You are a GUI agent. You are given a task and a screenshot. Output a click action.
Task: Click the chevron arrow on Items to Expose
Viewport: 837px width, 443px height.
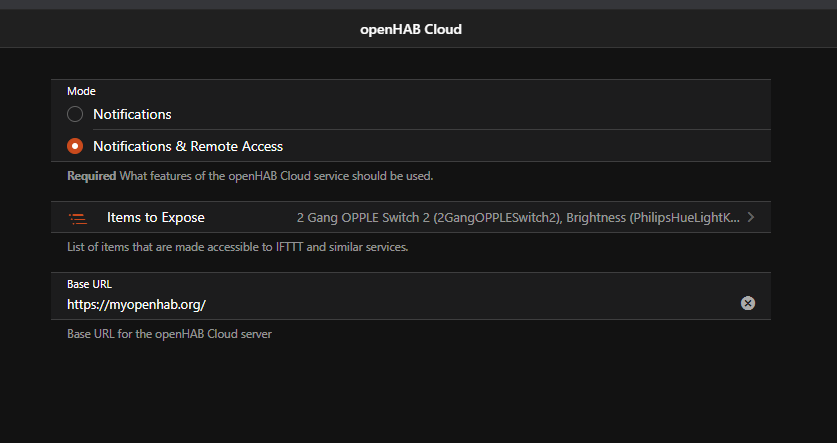click(x=751, y=217)
